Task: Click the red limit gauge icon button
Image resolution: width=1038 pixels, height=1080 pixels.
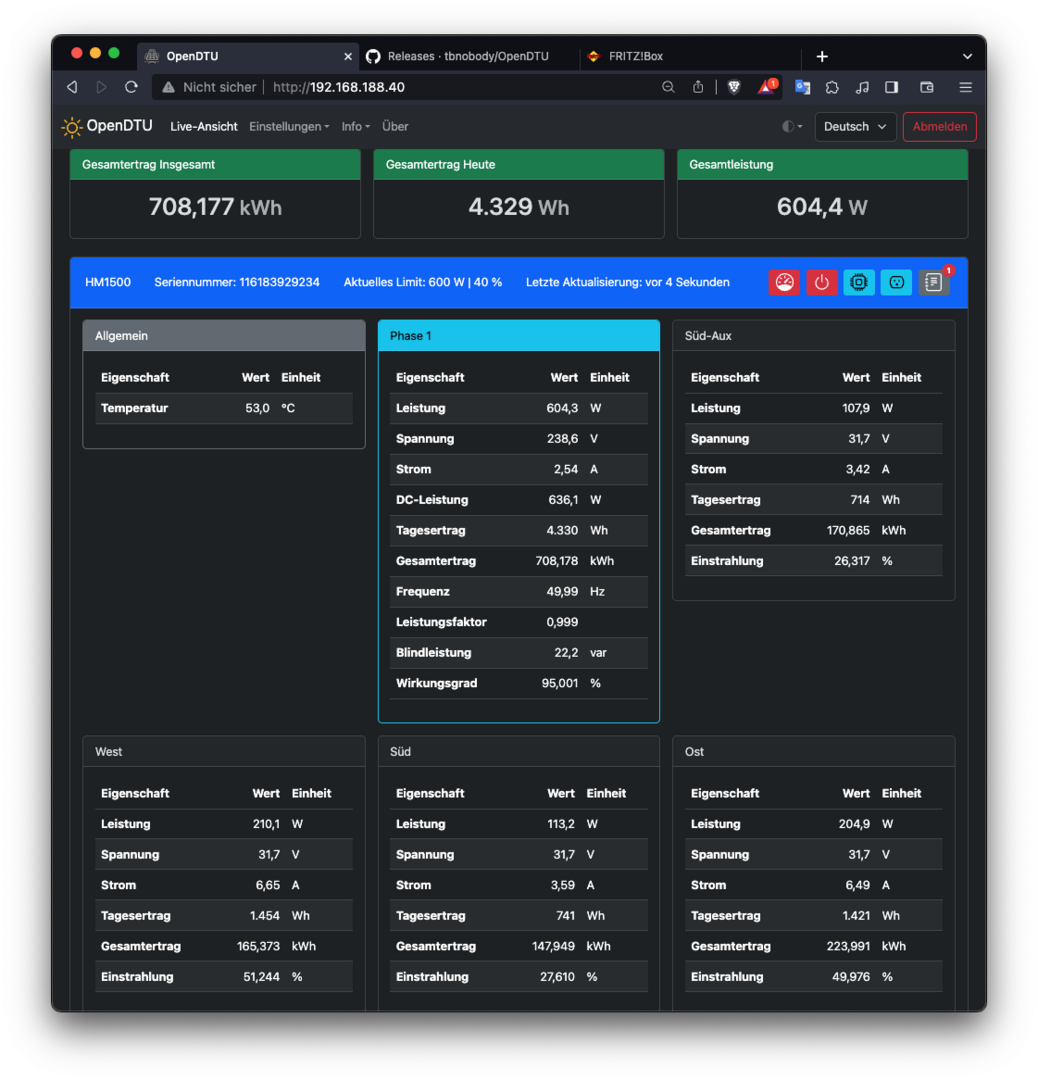Action: coord(784,282)
